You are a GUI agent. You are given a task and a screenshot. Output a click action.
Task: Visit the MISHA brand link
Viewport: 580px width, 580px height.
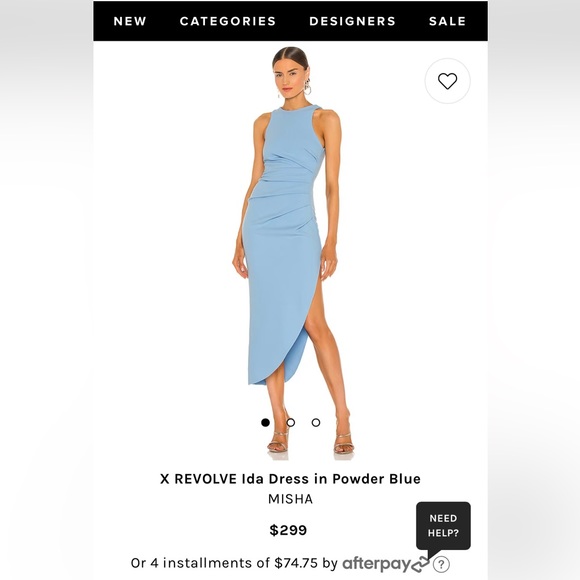(290, 499)
